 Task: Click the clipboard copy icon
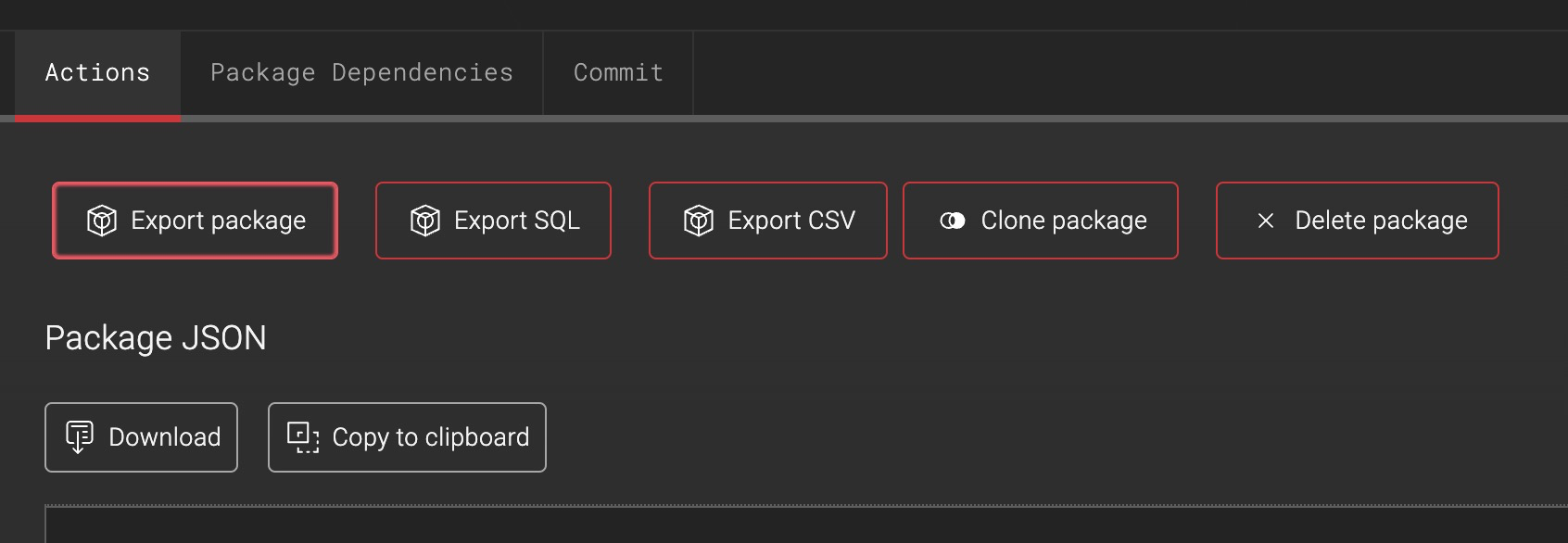303,436
